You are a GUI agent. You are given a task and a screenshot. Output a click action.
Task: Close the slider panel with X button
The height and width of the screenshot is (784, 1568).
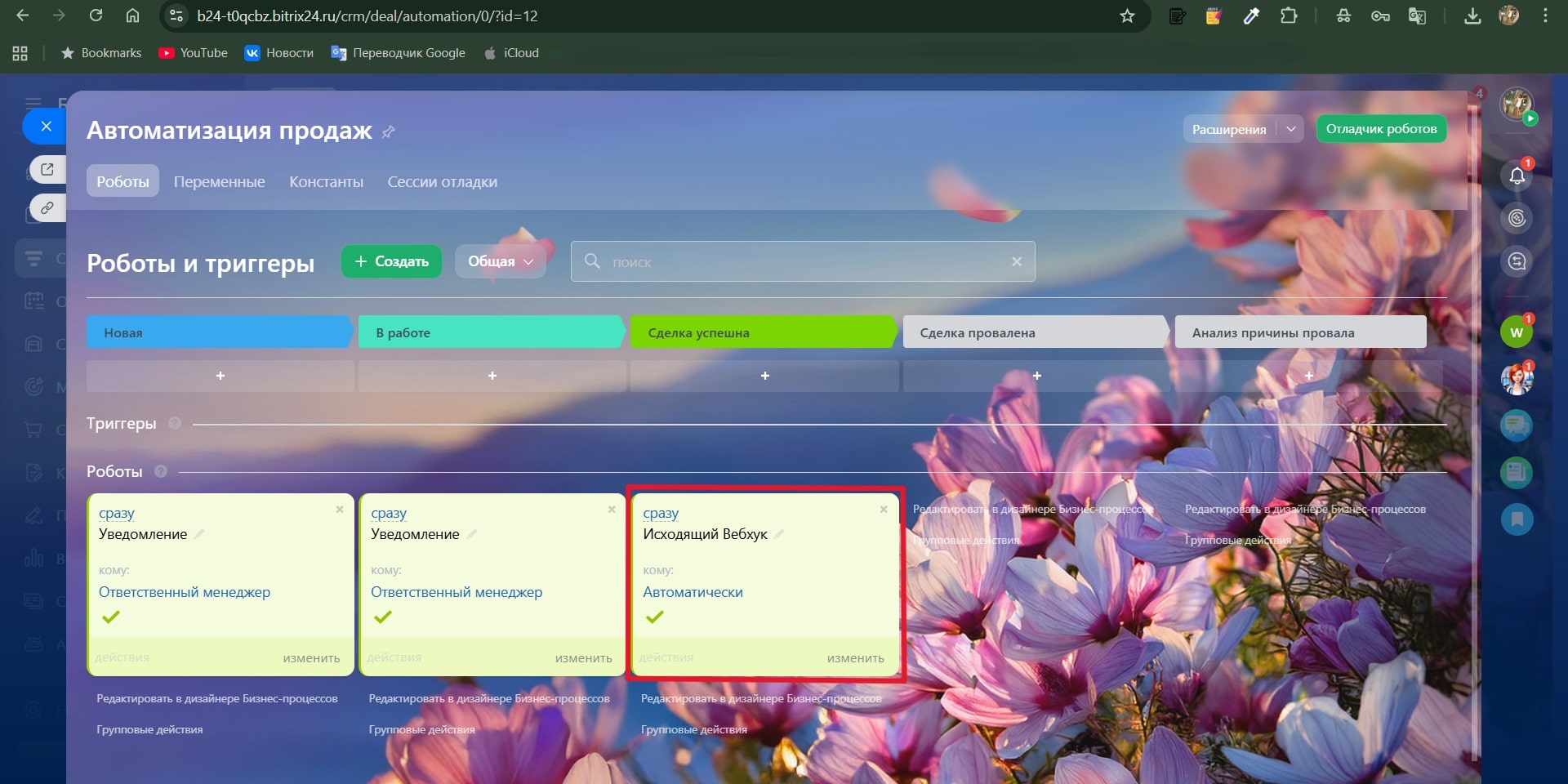47,126
